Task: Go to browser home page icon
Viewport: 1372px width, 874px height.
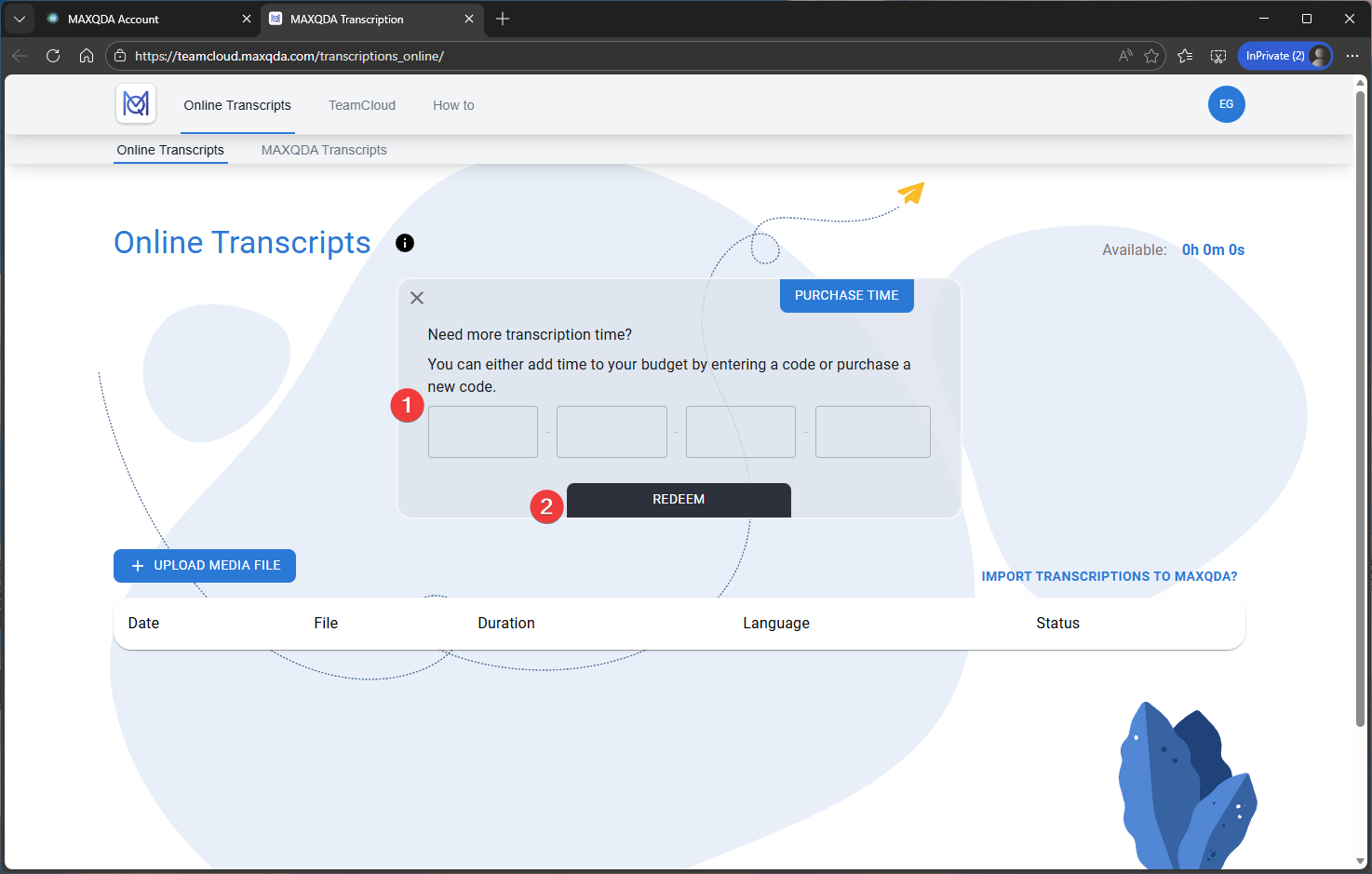Action: tap(87, 56)
